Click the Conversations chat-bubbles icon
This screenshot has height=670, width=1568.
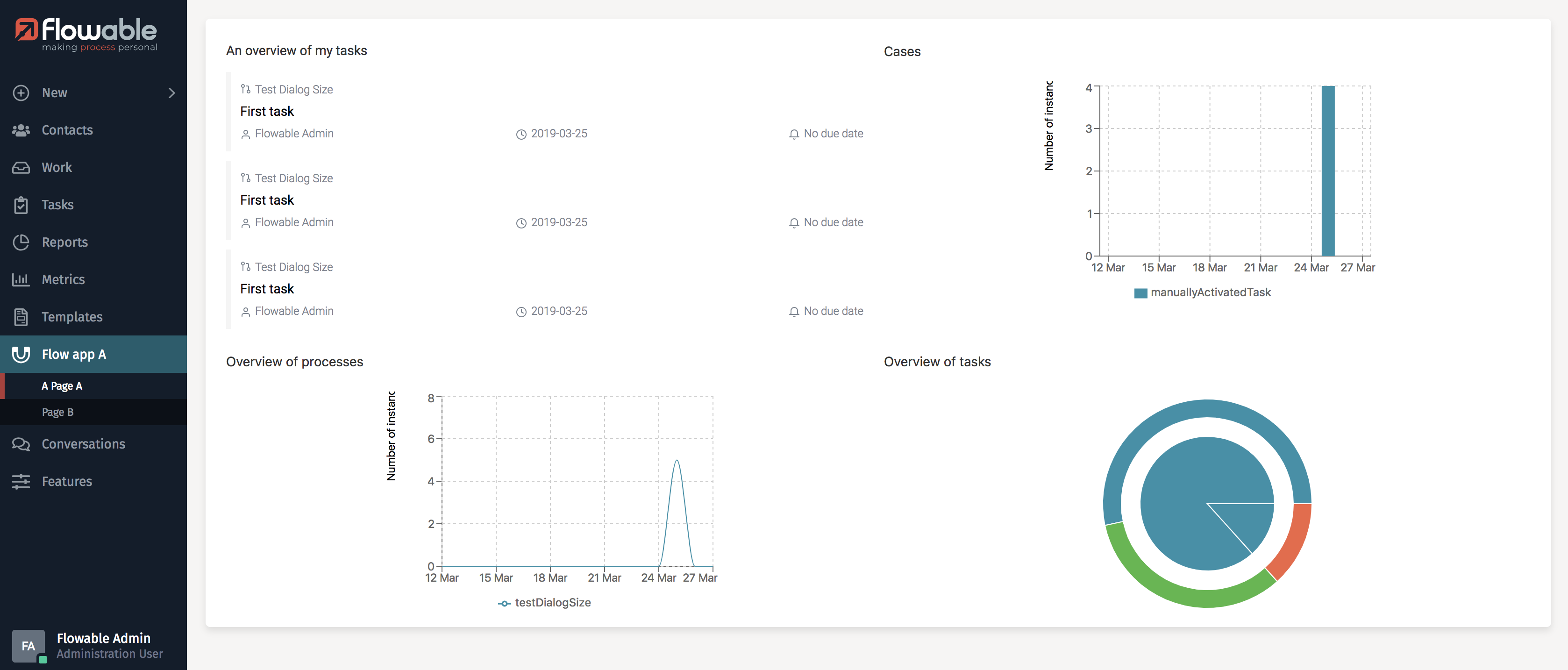coord(21,444)
